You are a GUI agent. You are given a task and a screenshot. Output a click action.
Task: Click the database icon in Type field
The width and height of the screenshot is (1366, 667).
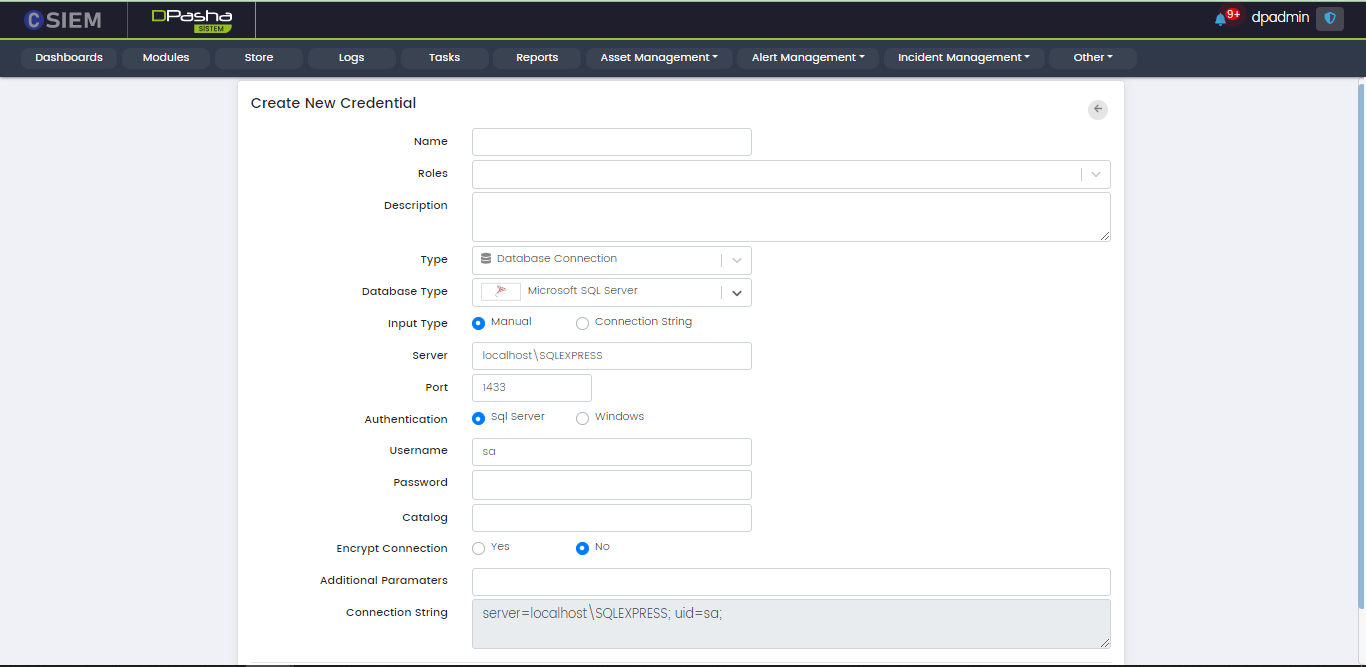486,259
